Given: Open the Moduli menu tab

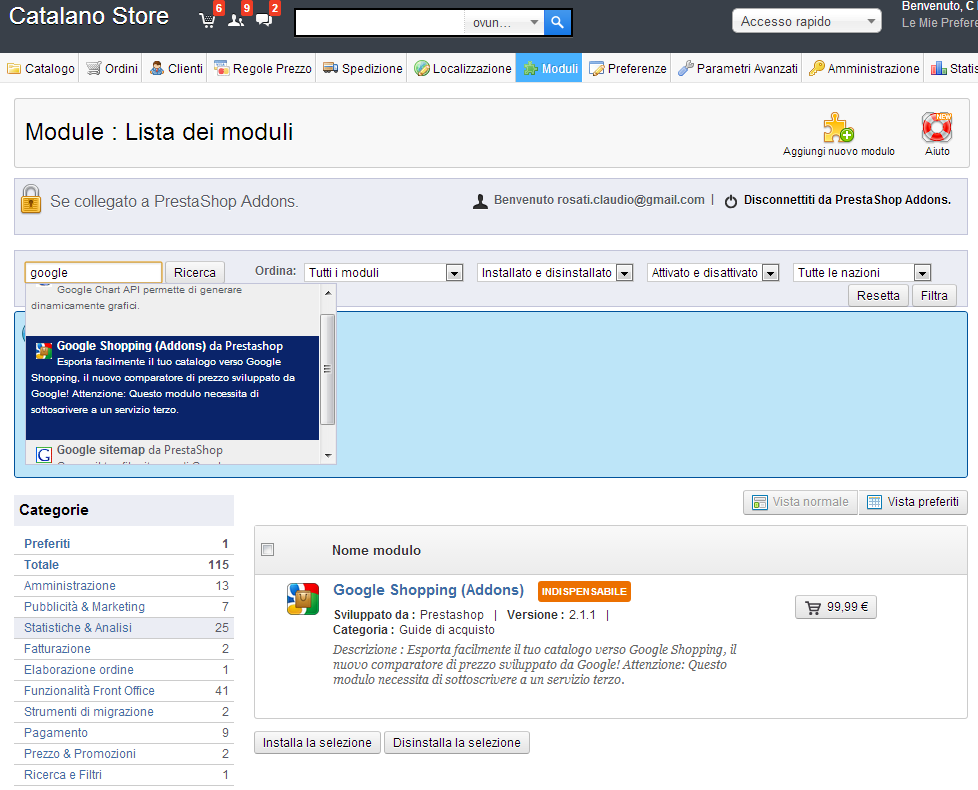Looking at the screenshot, I should (x=549, y=69).
